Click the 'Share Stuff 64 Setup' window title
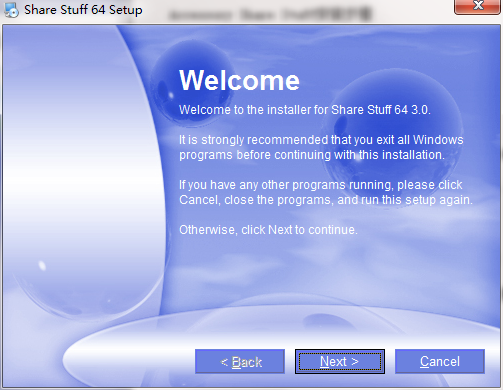 tap(83, 10)
